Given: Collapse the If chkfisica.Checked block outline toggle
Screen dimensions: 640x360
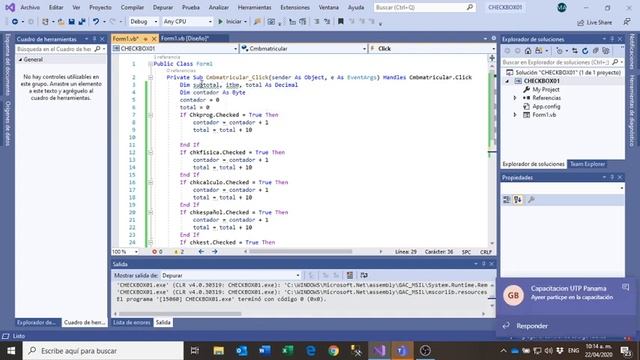Looking at the screenshot, I should 151,153.
